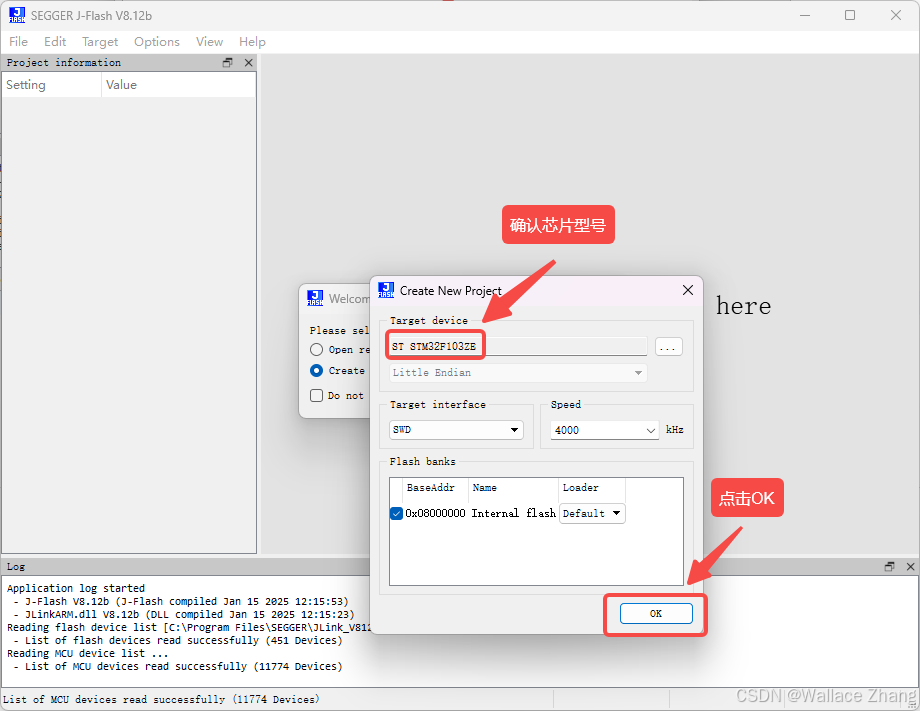920x711 pixels.
Task: Minimize the J-Flash window
Action: coord(805,15)
